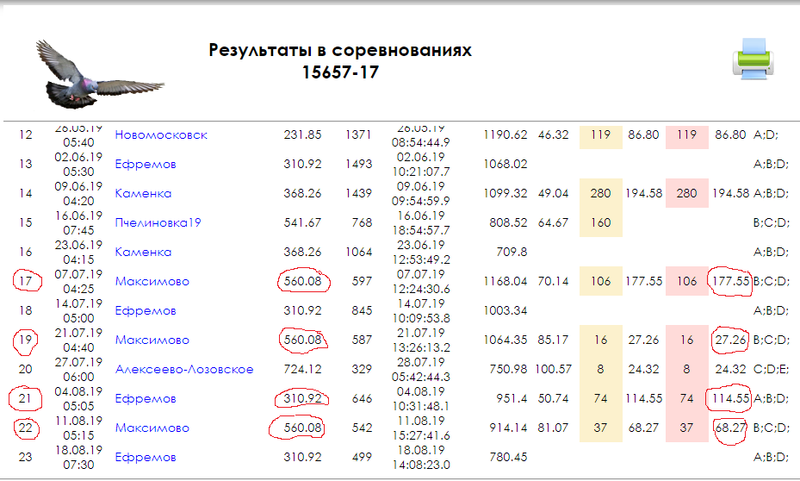Click the category text A;D; in row 12
The width and height of the screenshot is (800, 481).
click(765, 135)
